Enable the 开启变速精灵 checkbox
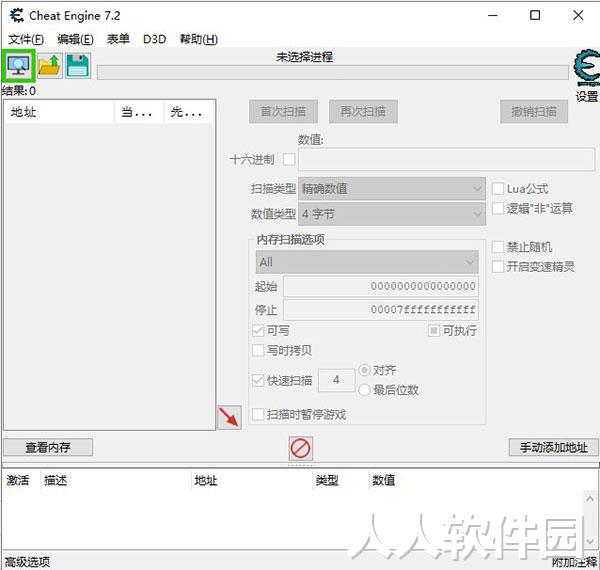The height and width of the screenshot is (570, 600). coord(497,267)
